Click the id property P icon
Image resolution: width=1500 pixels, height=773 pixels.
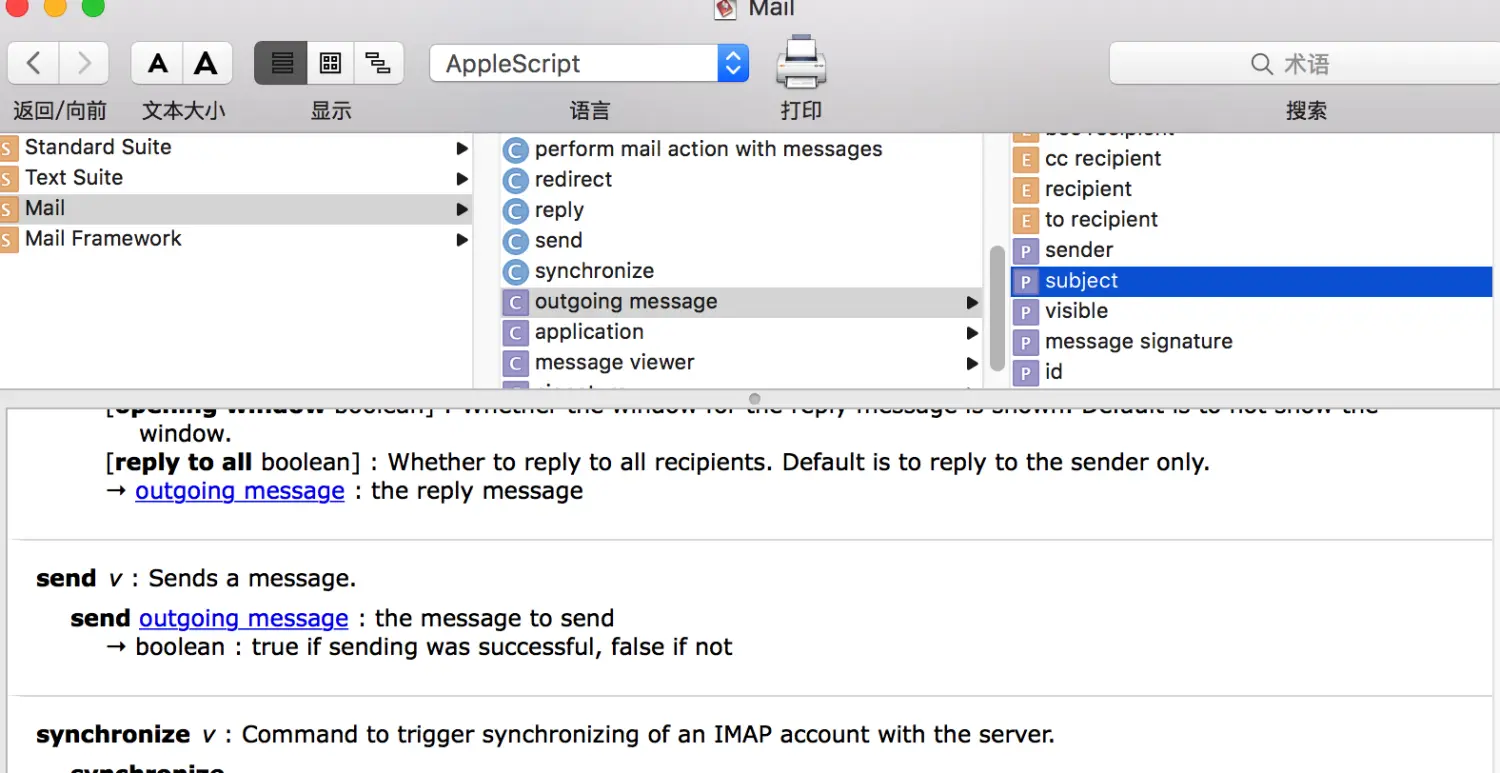coord(1025,374)
